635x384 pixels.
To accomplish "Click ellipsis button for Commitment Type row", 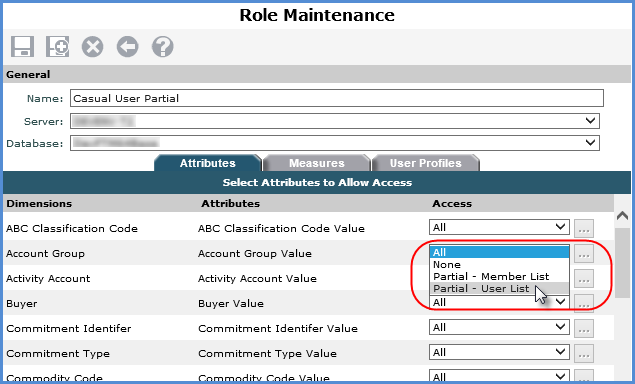I will tap(584, 354).
